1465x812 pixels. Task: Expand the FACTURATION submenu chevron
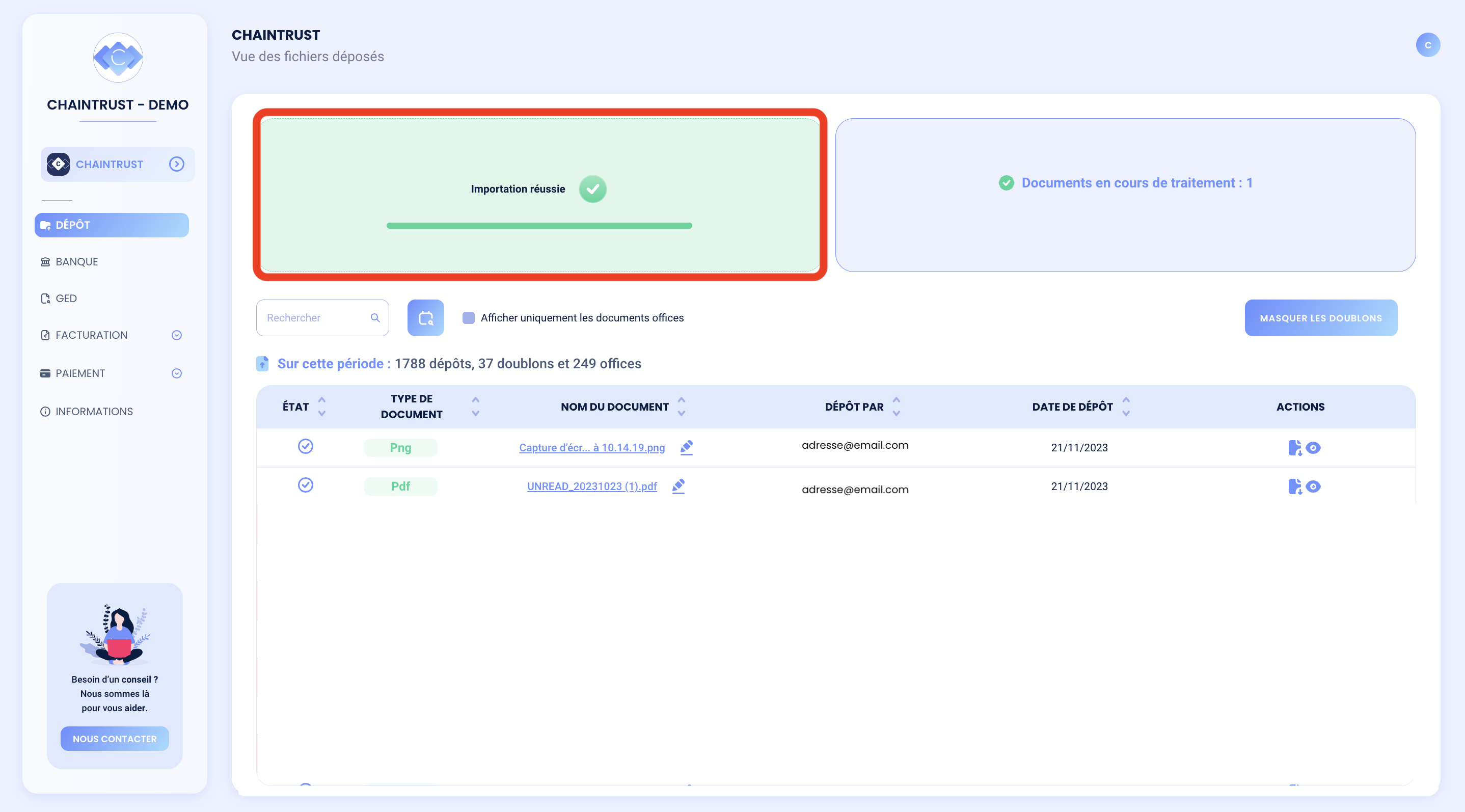tap(176, 335)
